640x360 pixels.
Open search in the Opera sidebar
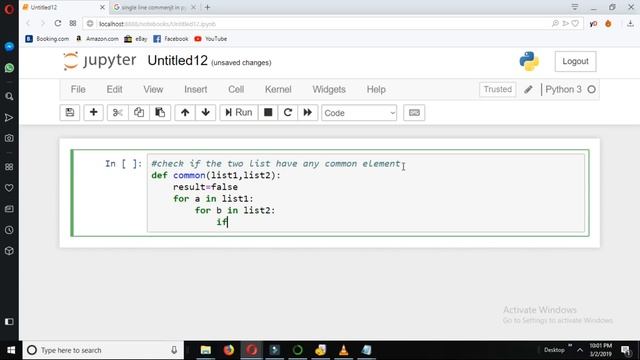(x=9, y=96)
